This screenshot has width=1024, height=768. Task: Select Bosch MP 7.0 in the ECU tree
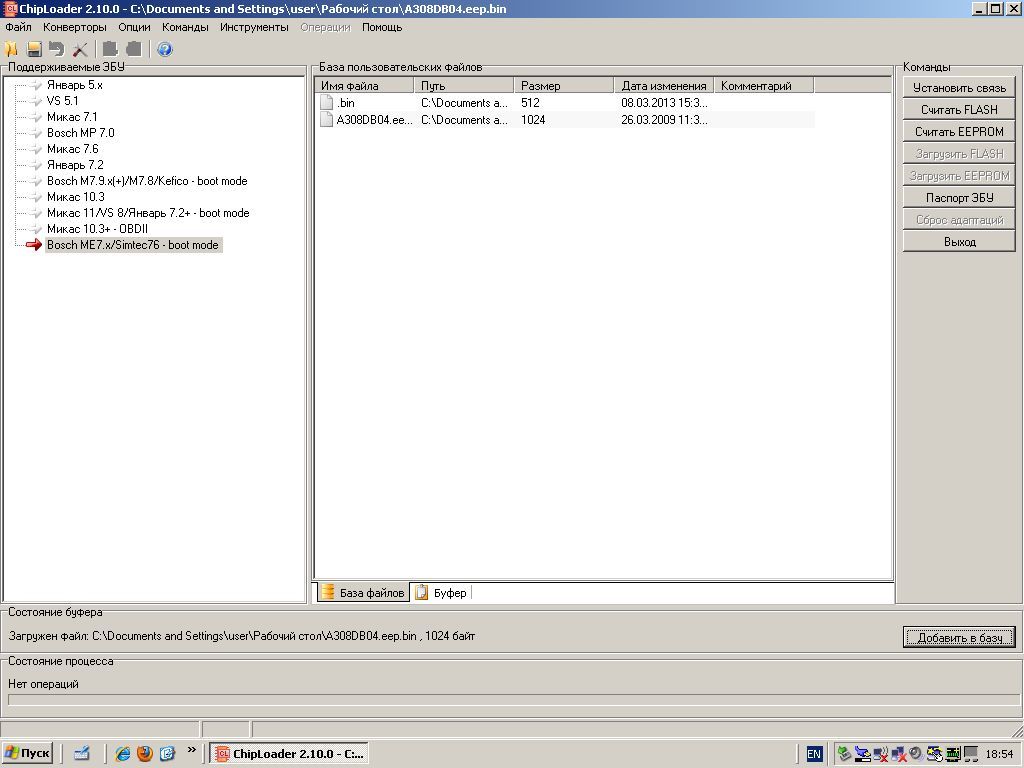[80, 133]
